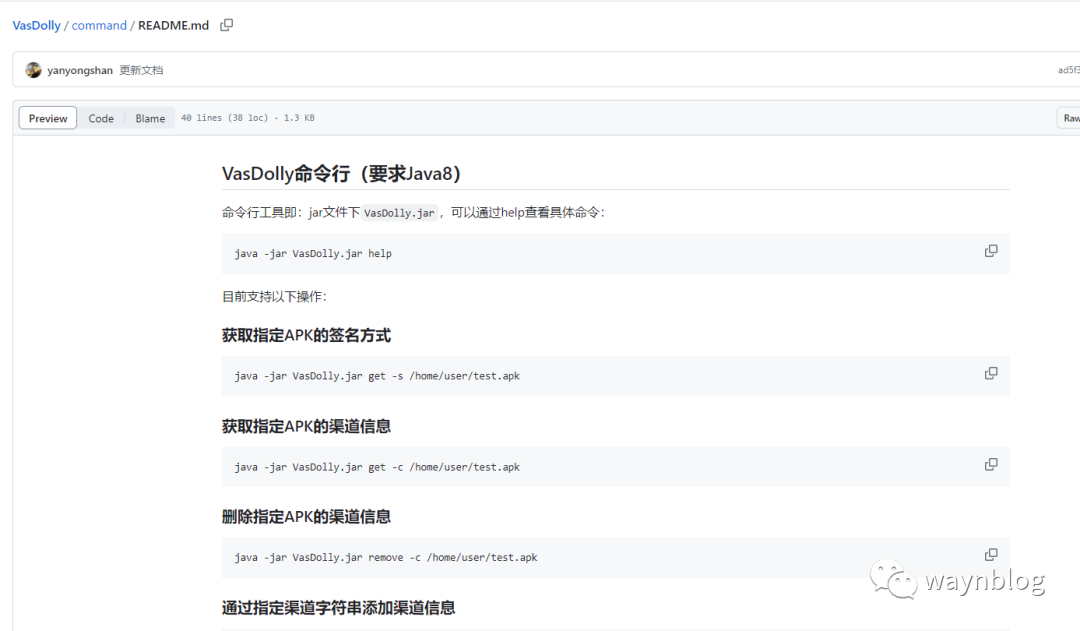1080x631 pixels.
Task: Click the 获取指定APK的渠道信息 heading
Action: [306, 426]
